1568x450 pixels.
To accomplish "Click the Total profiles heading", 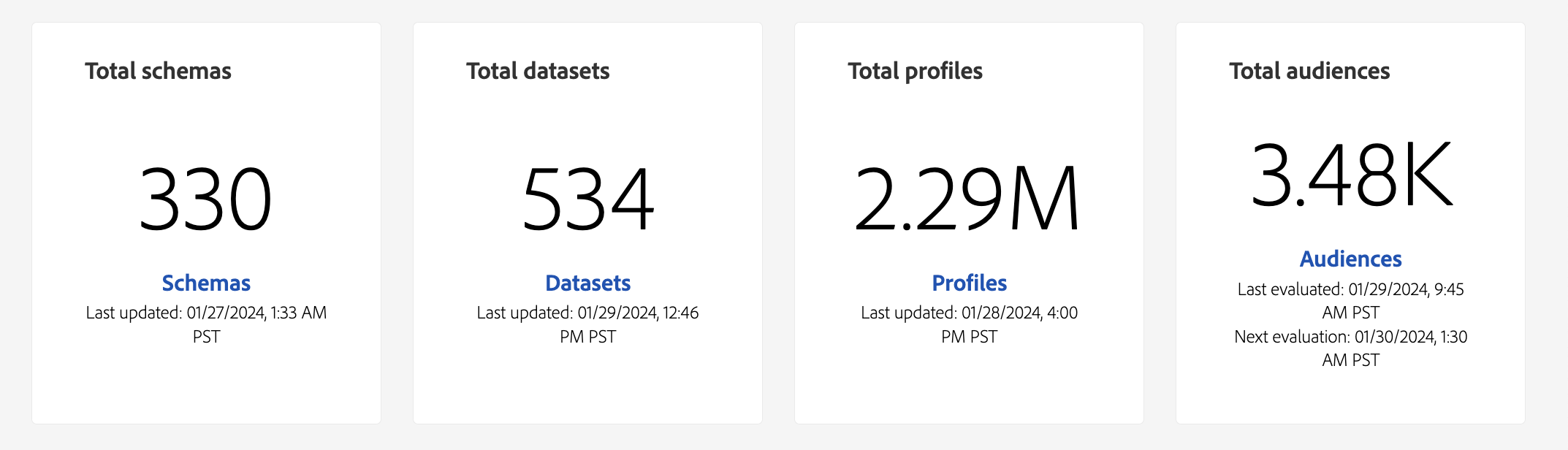I will [915, 71].
